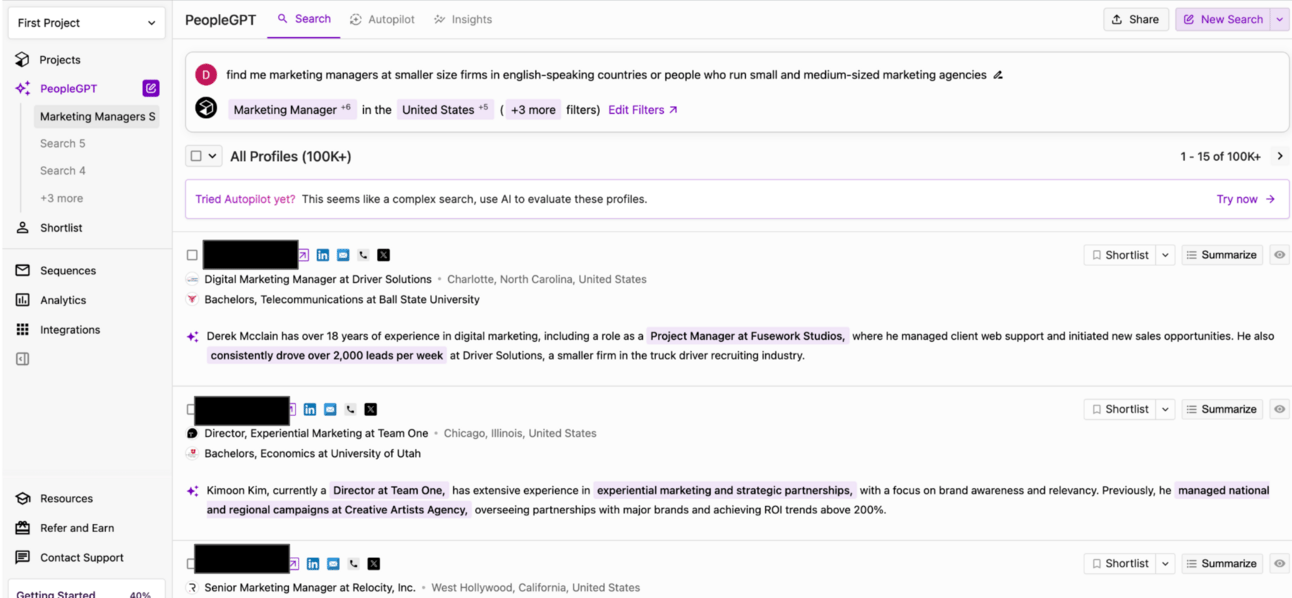This screenshot has height=598, width=1292.
Task: Expand Shortlist dropdown on Relocity profile
Action: pyautogui.click(x=1165, y=564)
